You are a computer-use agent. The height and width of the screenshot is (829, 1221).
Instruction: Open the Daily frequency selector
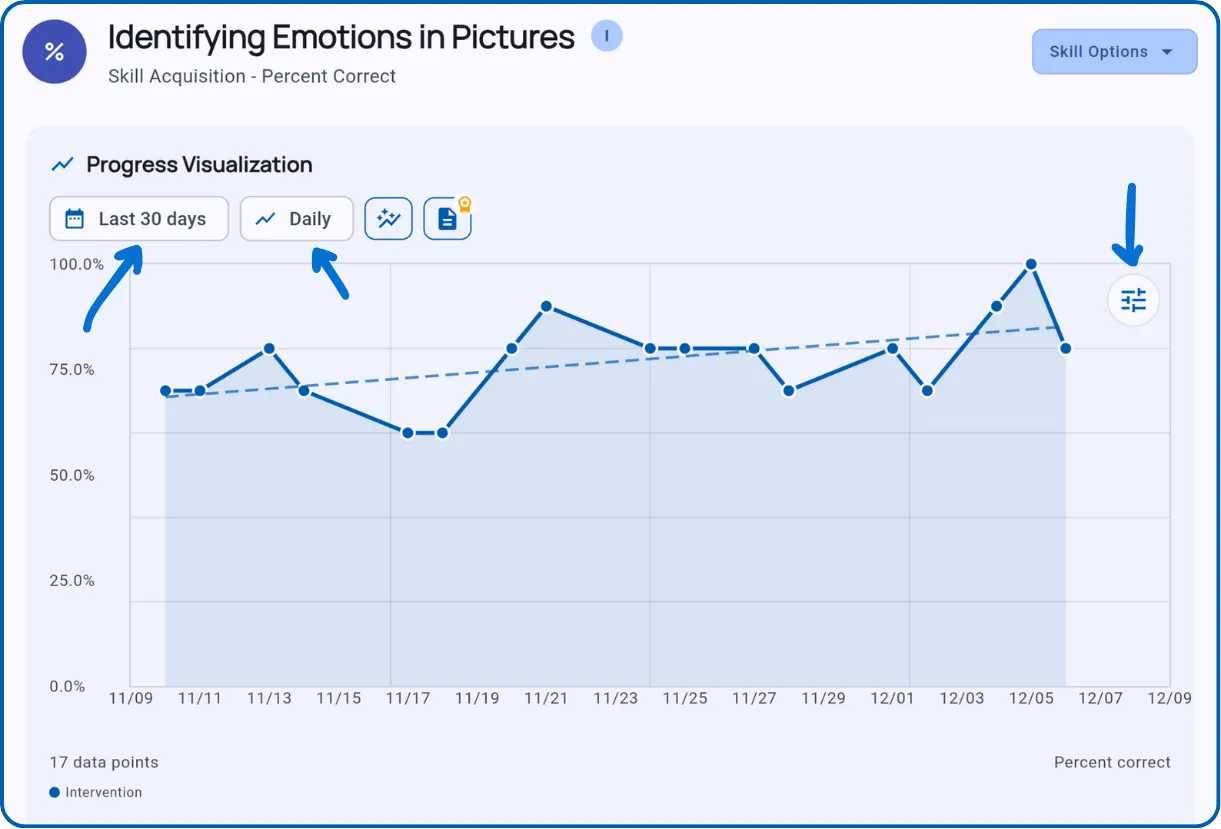pyautogui.click(x=296, y=218)
